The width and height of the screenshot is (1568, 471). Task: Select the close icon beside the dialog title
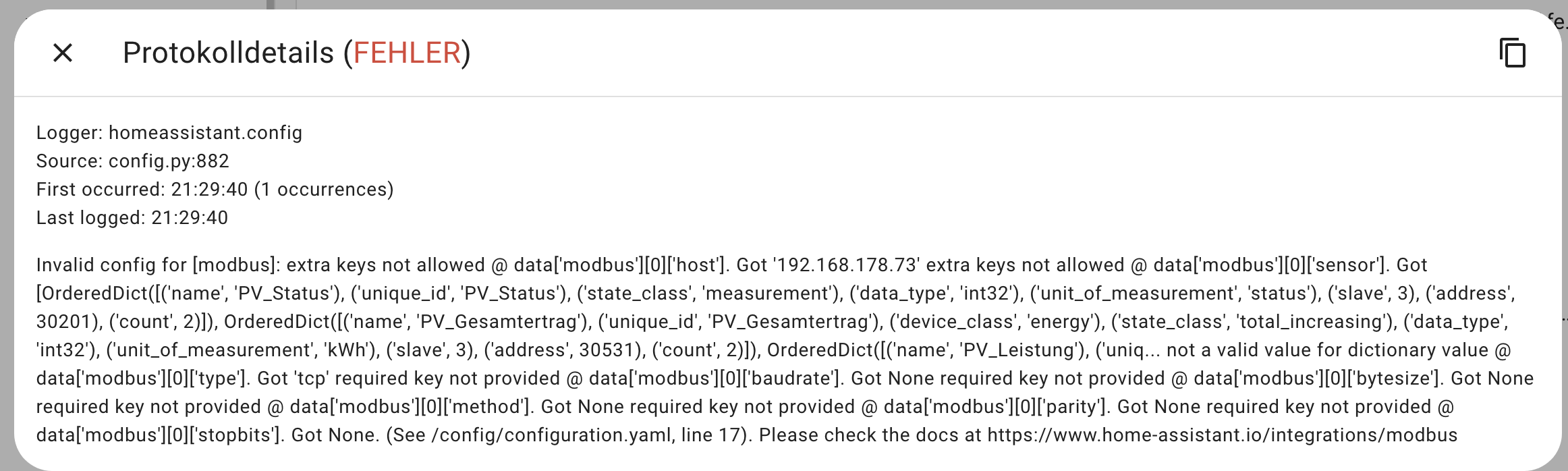(x=62, y=53)
